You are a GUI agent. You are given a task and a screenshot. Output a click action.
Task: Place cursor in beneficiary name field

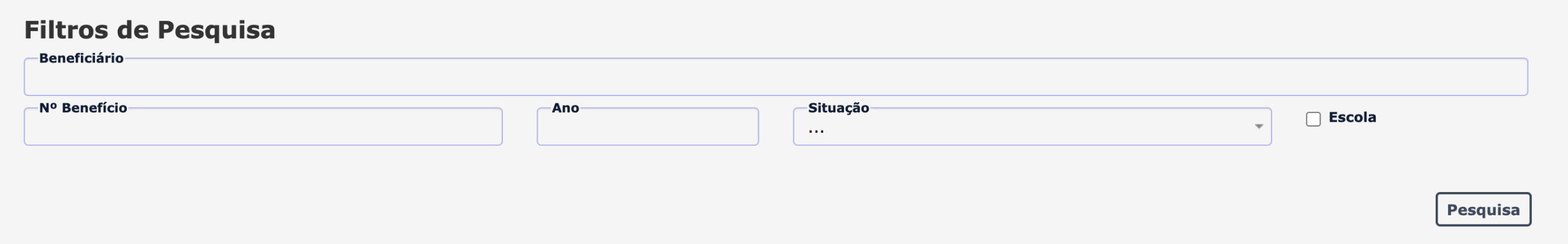coord(775,77)
